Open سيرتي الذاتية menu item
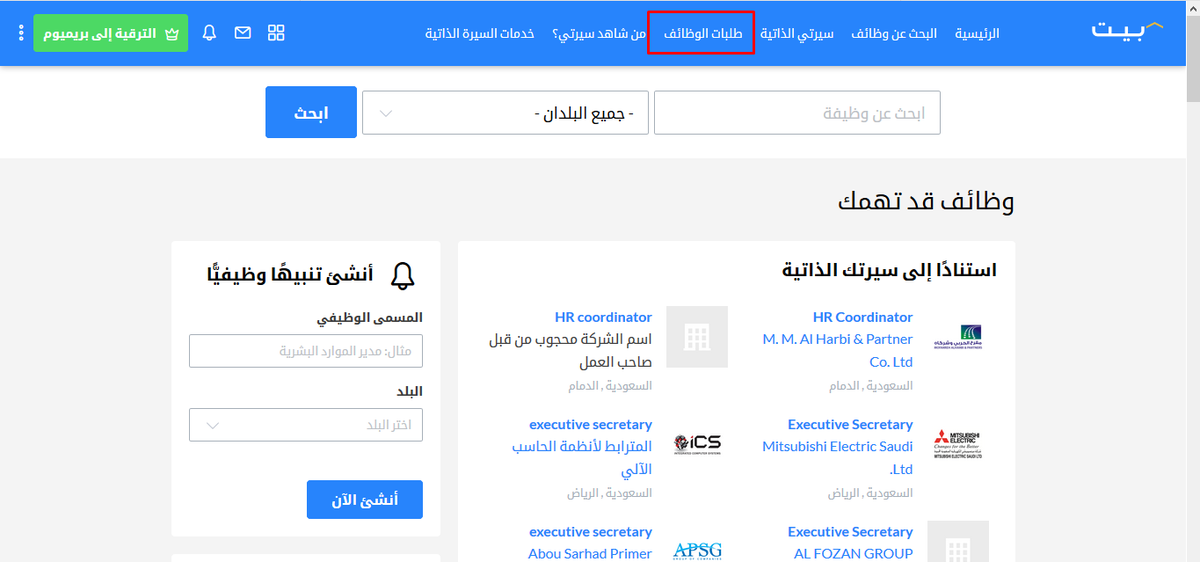Viewport: 1200px width, 562px height. (x=797, y=33)
